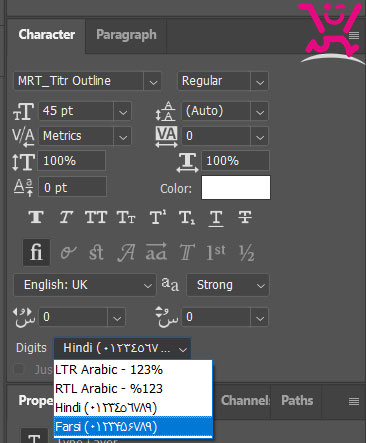The width and height of the screenshot is (366, 443).
Task: Click the kerning V/A icon
Action: tap(23, 137)
